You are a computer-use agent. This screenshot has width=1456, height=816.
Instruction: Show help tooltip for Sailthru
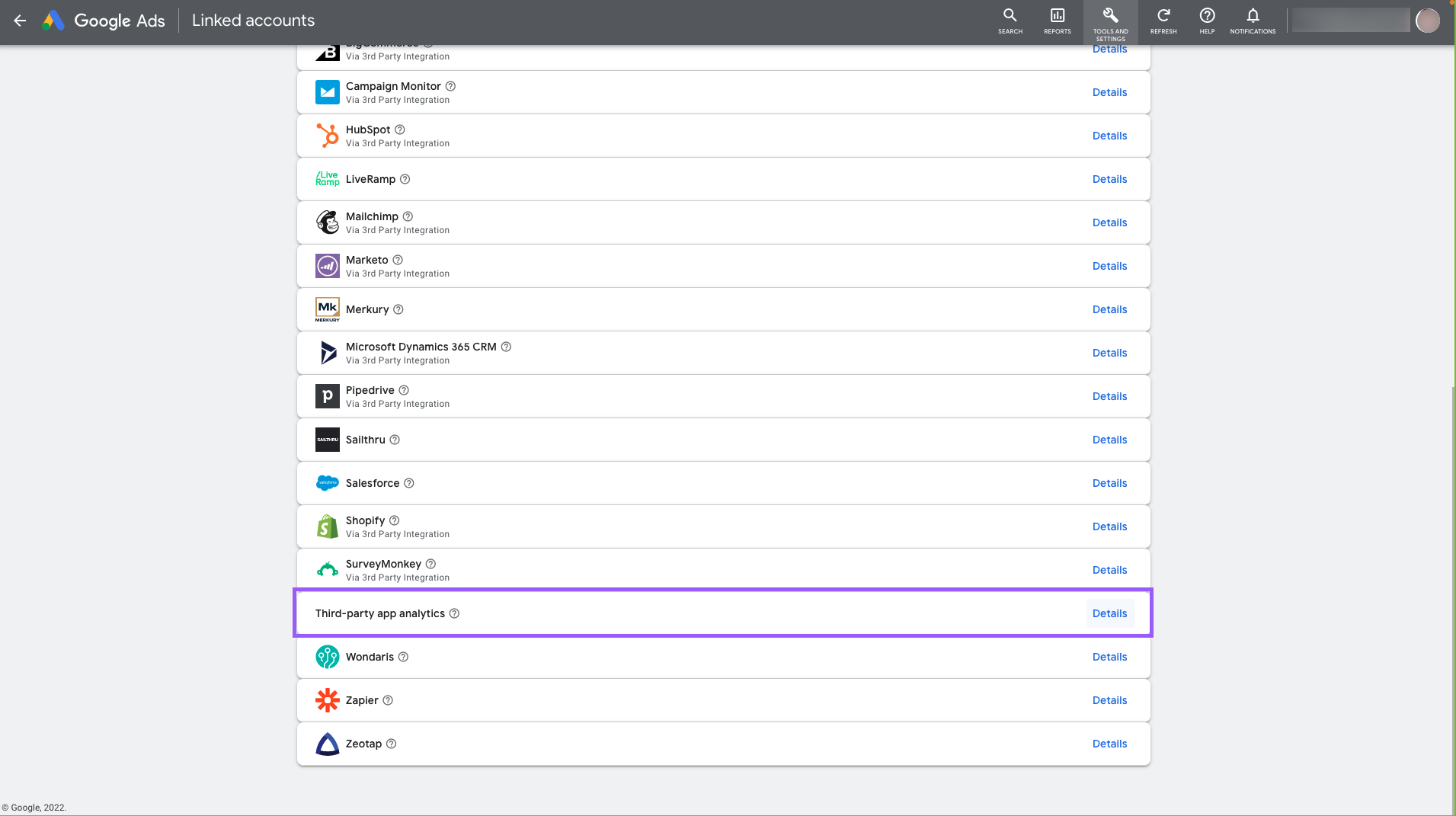tap(395, 440)
